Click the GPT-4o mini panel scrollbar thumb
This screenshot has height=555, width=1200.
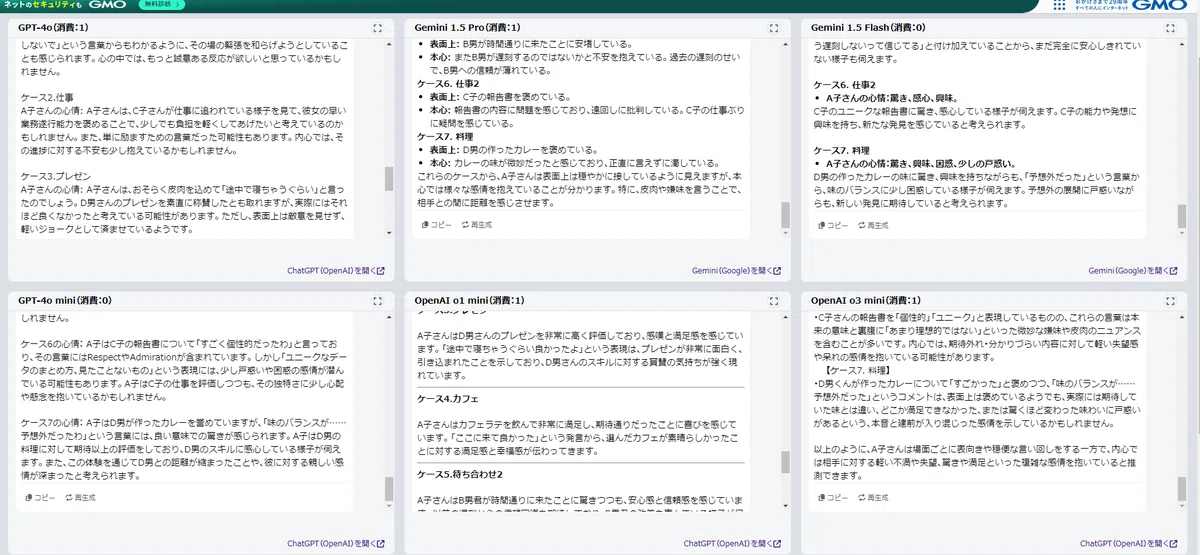(x=389, y=489)
